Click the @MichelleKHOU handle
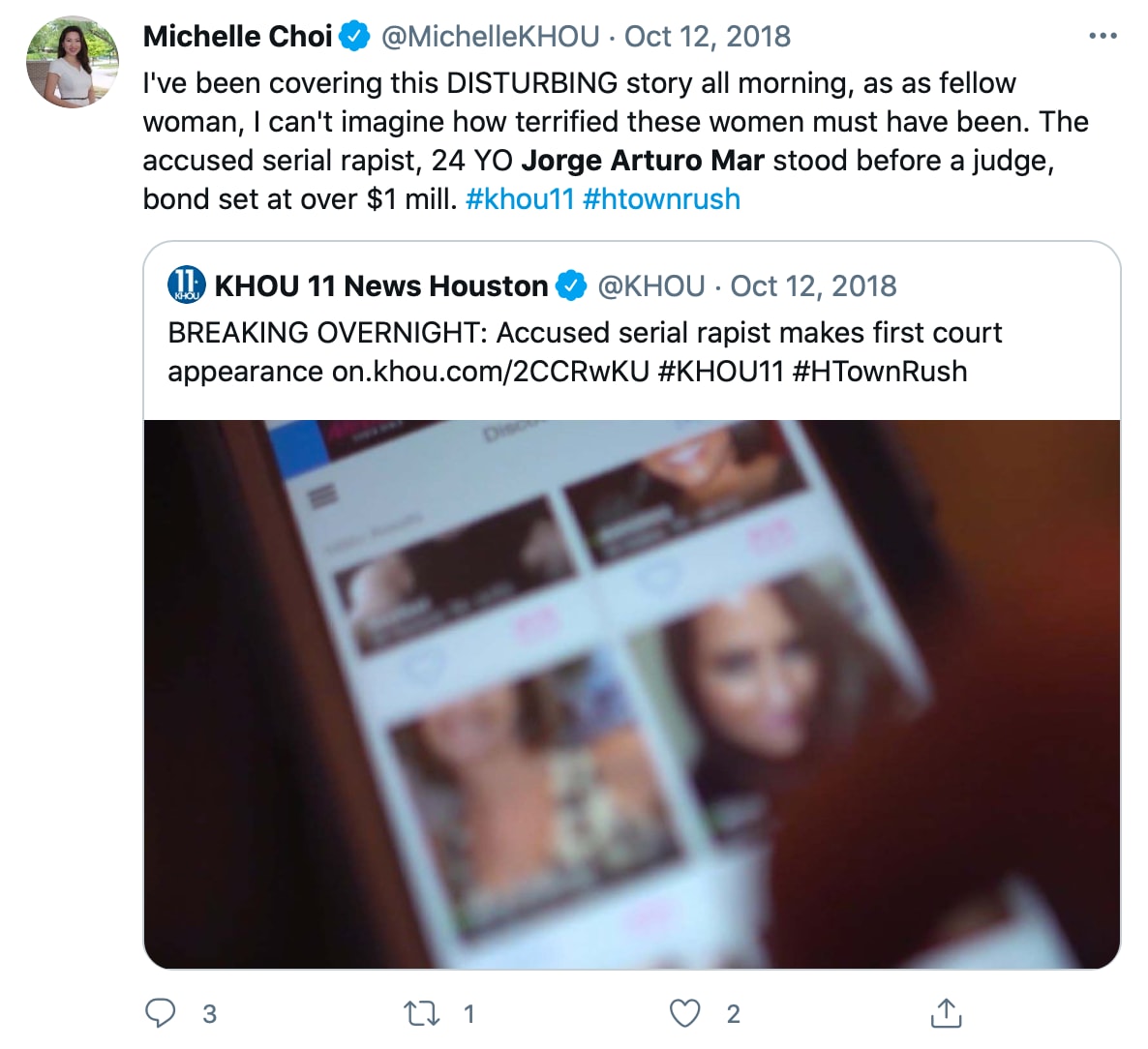Image resolution: width=1148 pixels, height=1049 pixels. click(490, 37)
